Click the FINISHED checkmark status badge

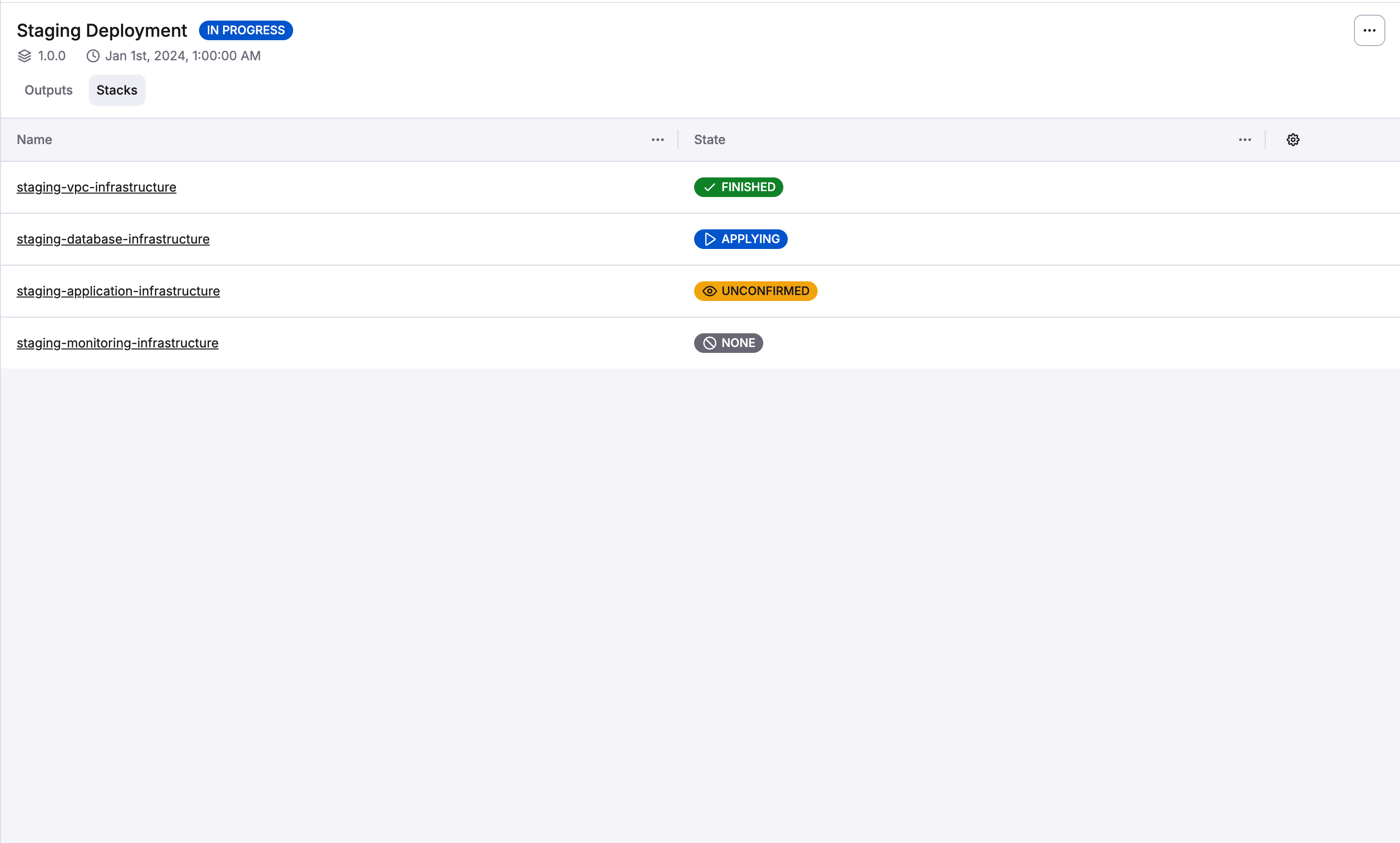click(738, 187)
